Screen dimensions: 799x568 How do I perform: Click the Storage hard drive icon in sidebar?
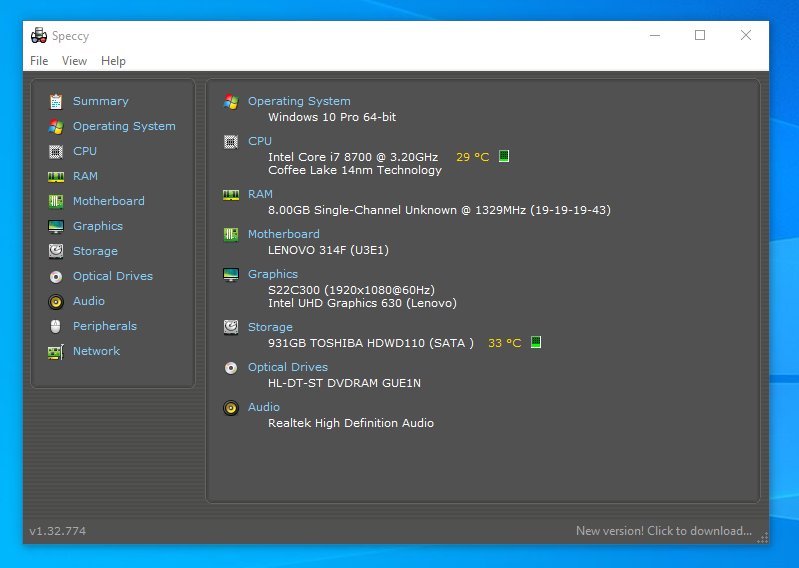click(x=56, y=251)
